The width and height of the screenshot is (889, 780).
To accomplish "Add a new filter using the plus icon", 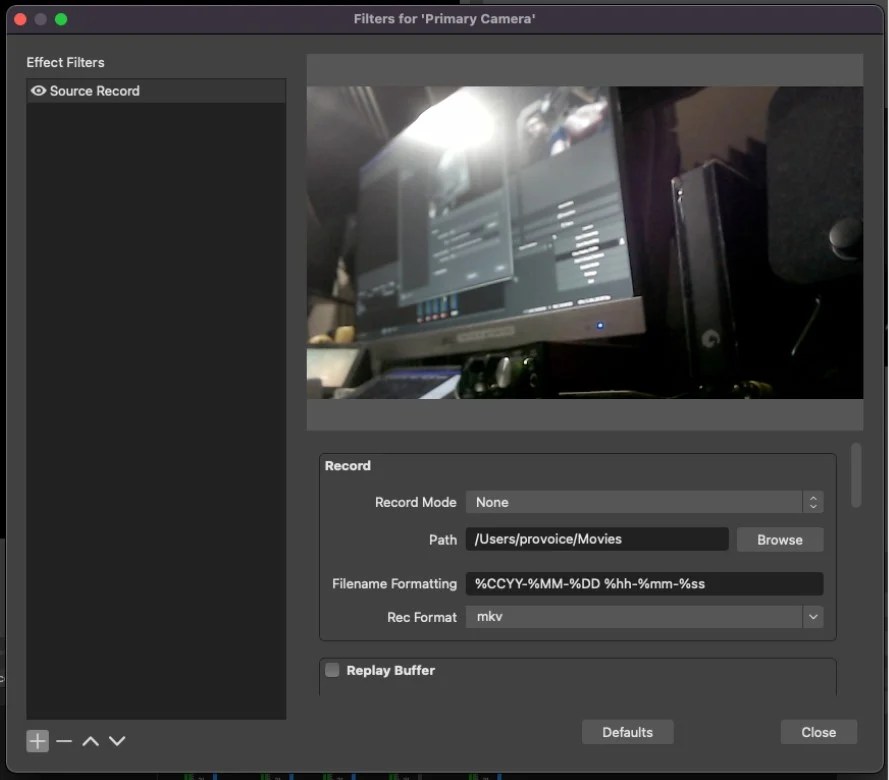I will [37, 741].
